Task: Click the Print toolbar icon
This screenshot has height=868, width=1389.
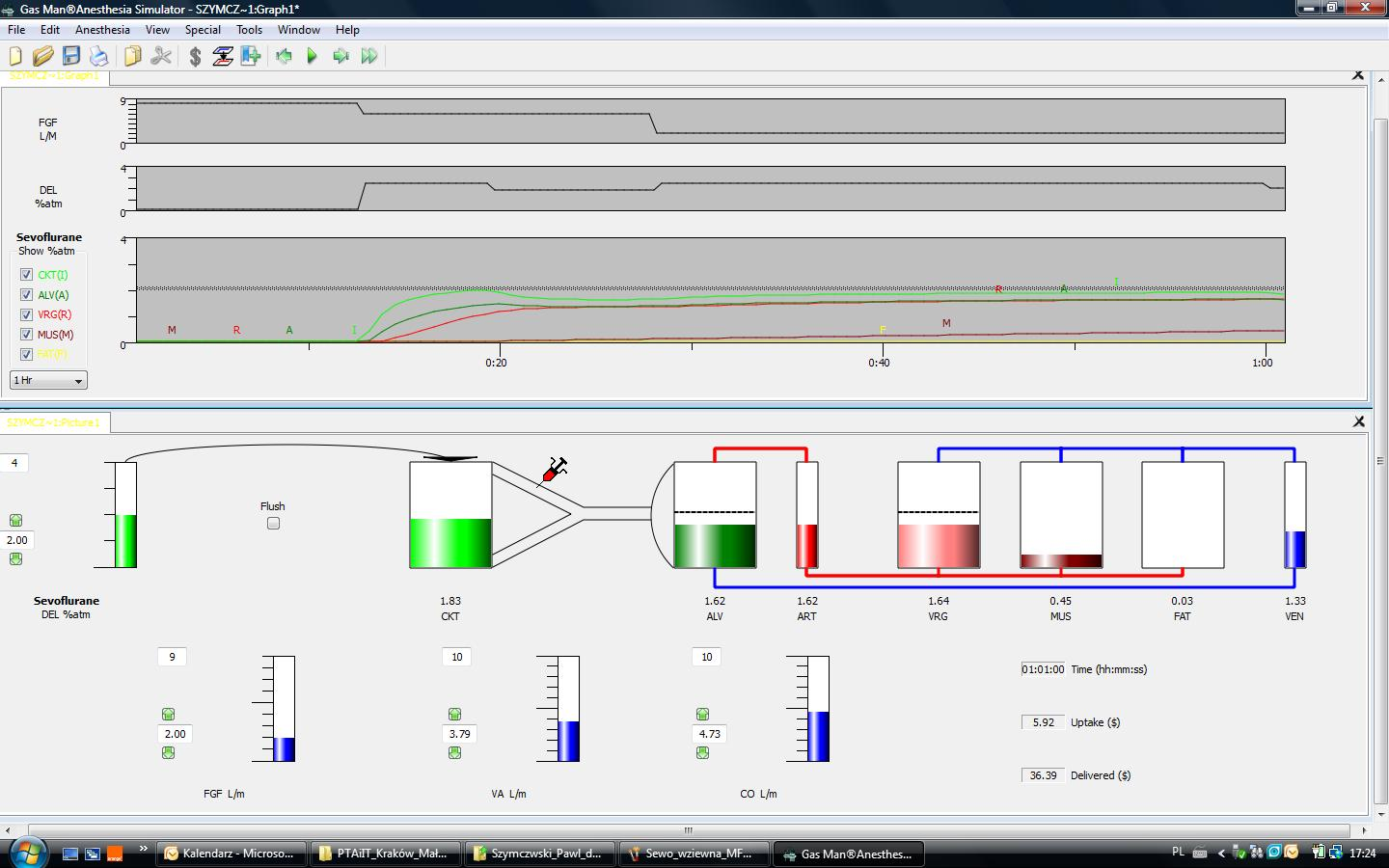Action: pos(98,56)
